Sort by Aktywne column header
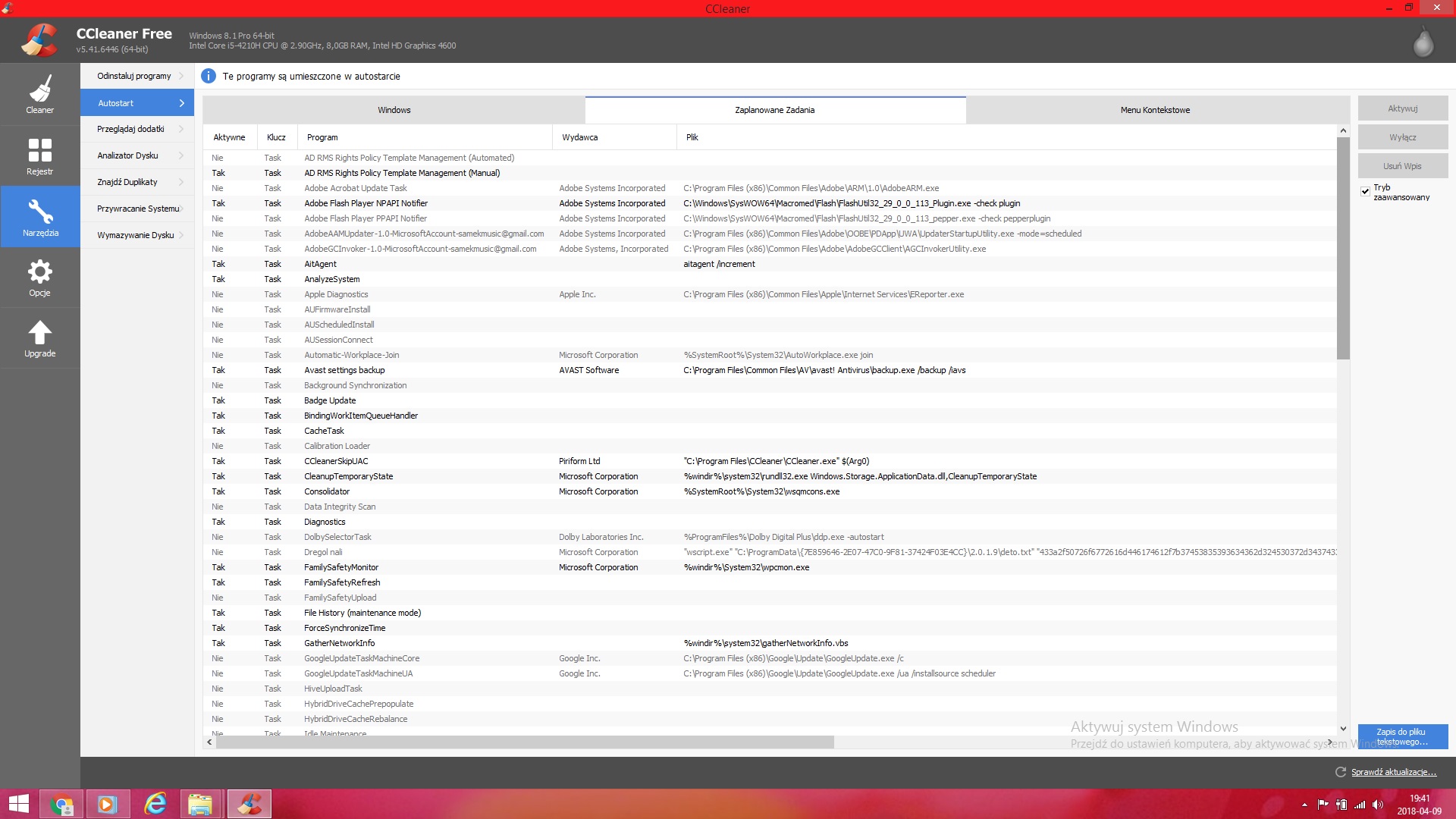The height and width of the screenshot is (819, 1456). pos(230,137)
